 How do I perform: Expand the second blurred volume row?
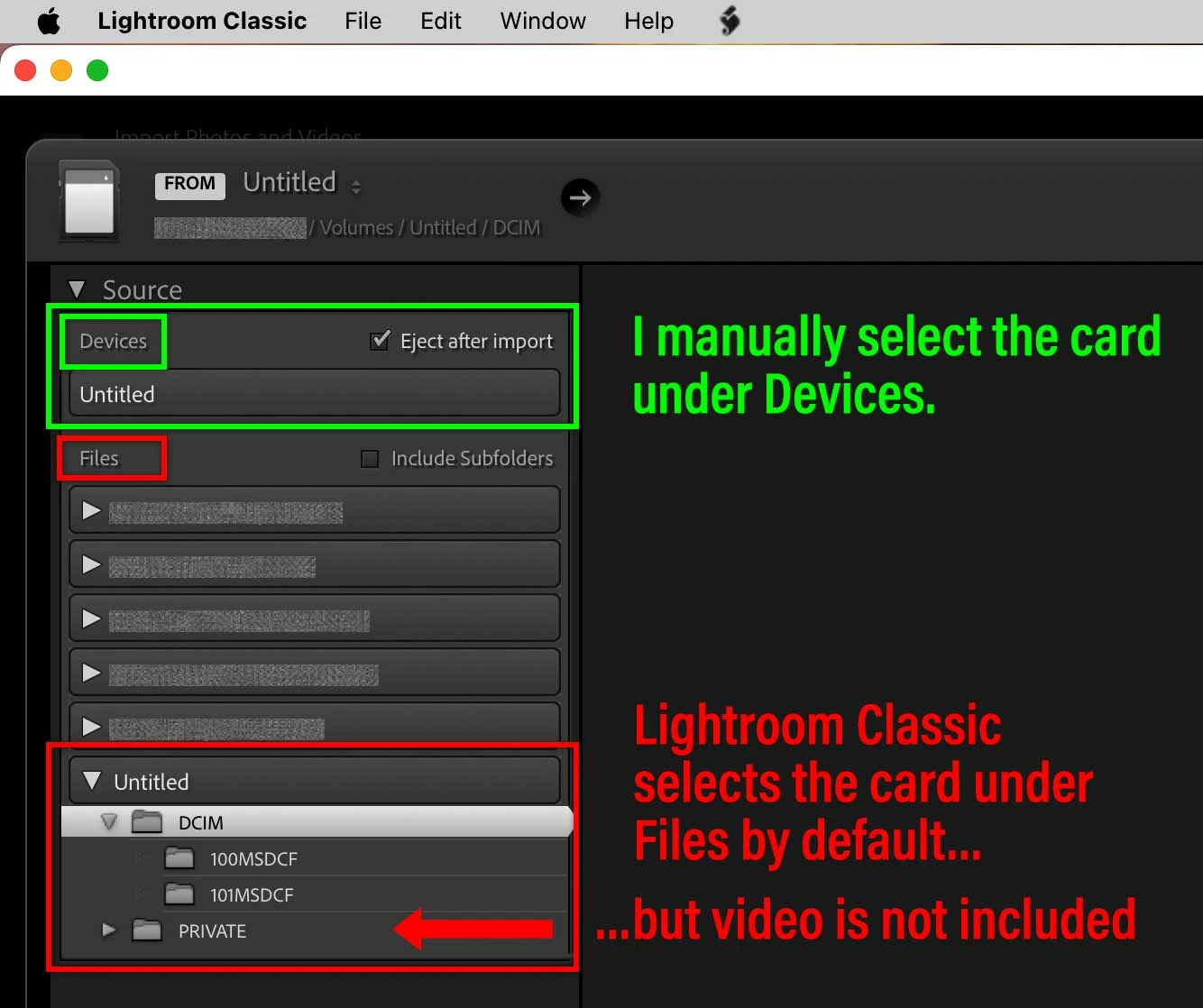pos(91,565)
